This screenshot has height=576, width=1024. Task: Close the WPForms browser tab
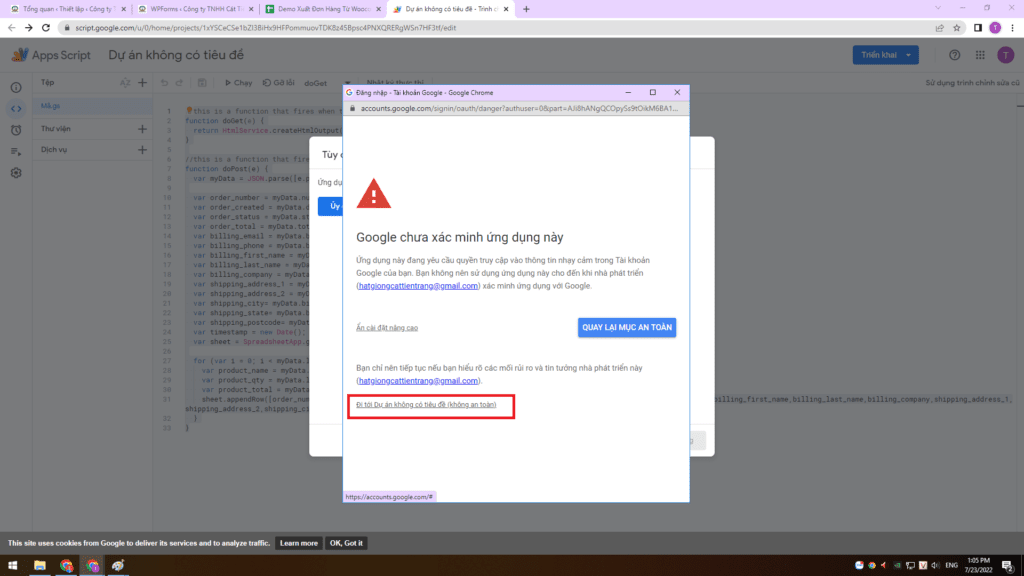tap(251, 9)
